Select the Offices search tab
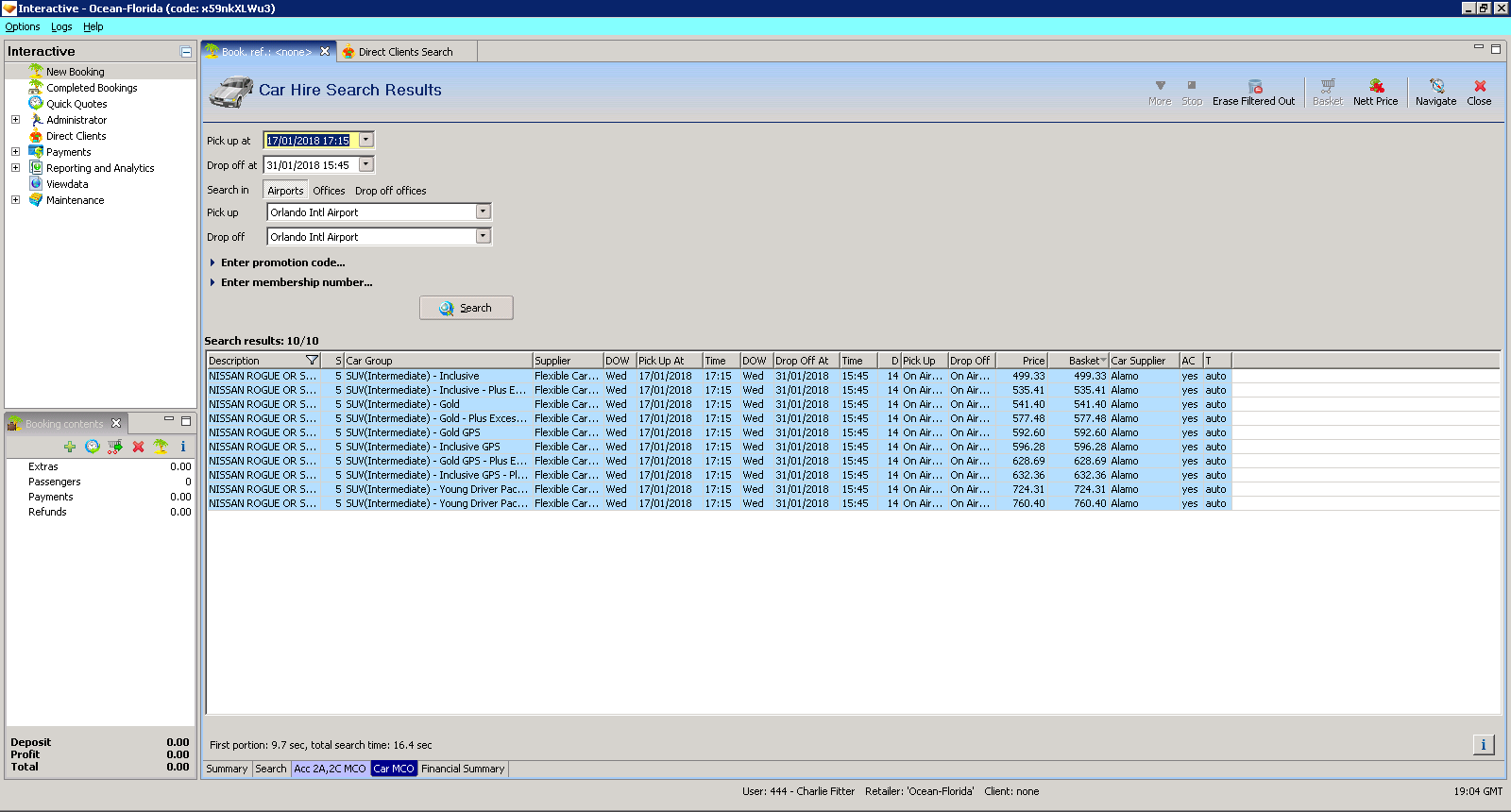 coord(329,191)
